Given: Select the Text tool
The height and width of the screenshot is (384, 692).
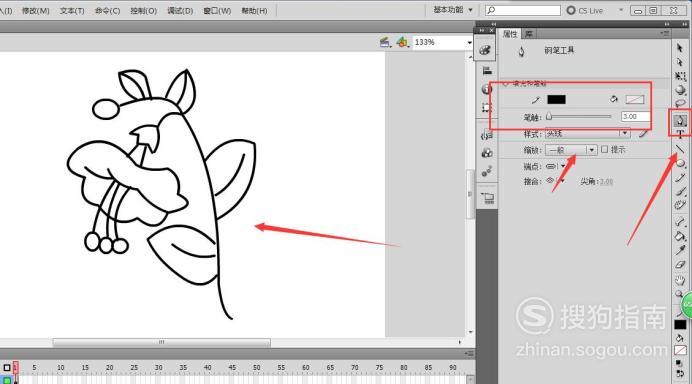Looking at the screenshot, I should (x=680, y=134).
